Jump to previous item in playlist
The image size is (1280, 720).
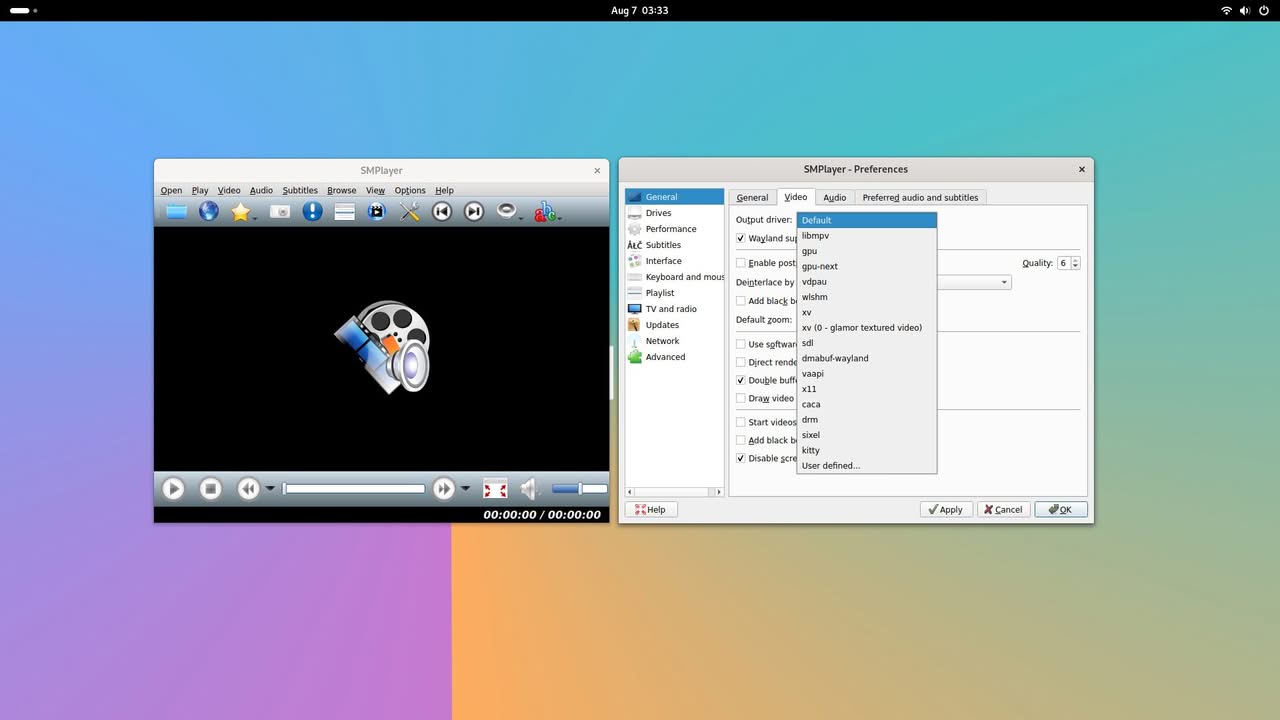coord(442,211)
